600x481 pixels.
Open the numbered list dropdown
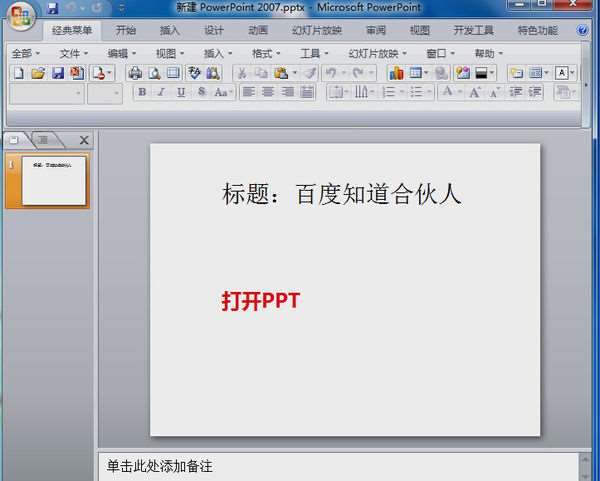coord(393,92)
